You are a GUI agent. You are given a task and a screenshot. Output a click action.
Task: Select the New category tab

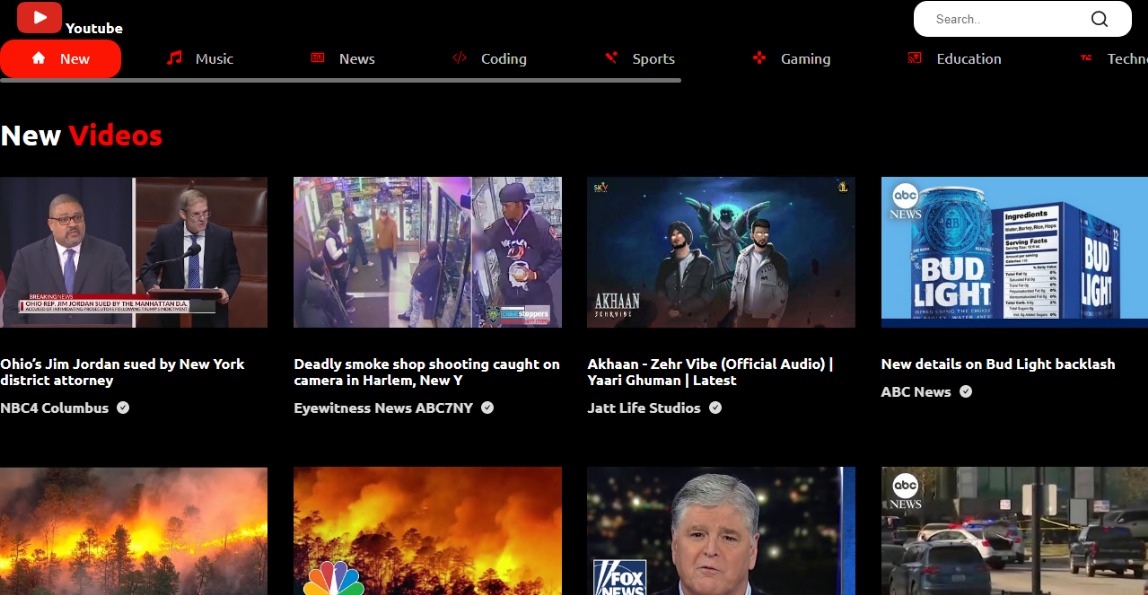[x=61, y=59]
